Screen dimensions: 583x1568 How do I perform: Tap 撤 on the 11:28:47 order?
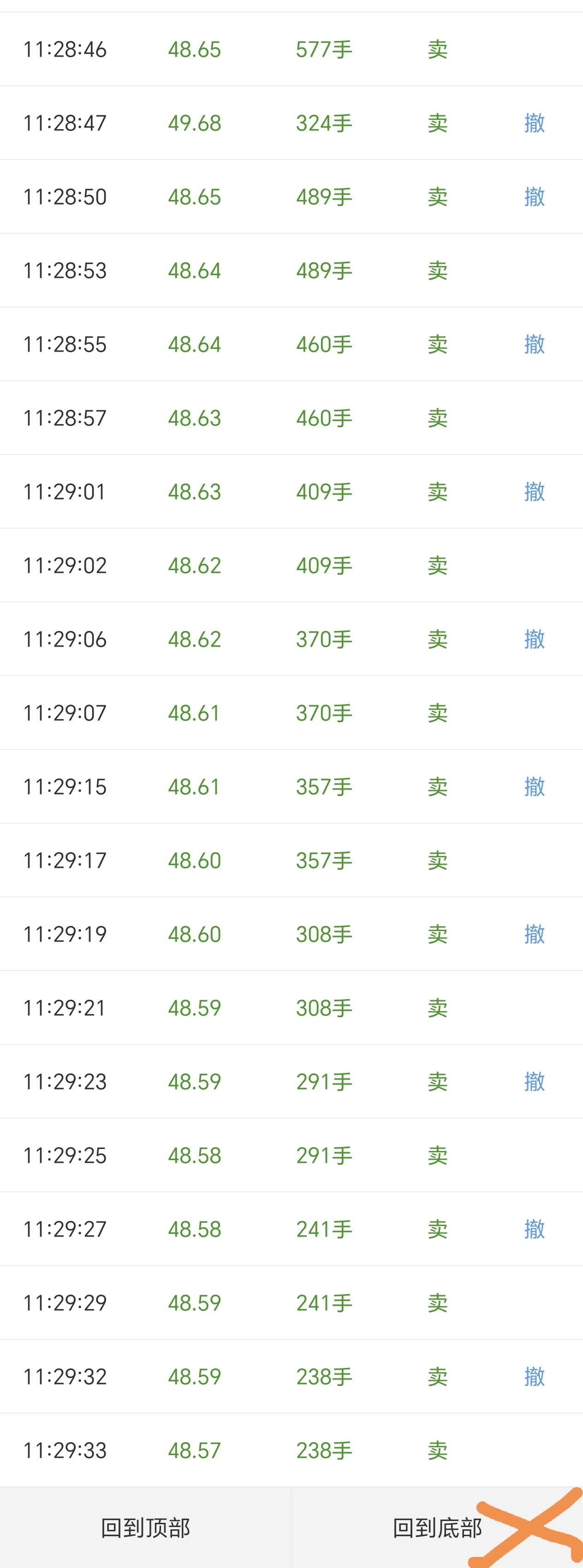pos(534,123)
